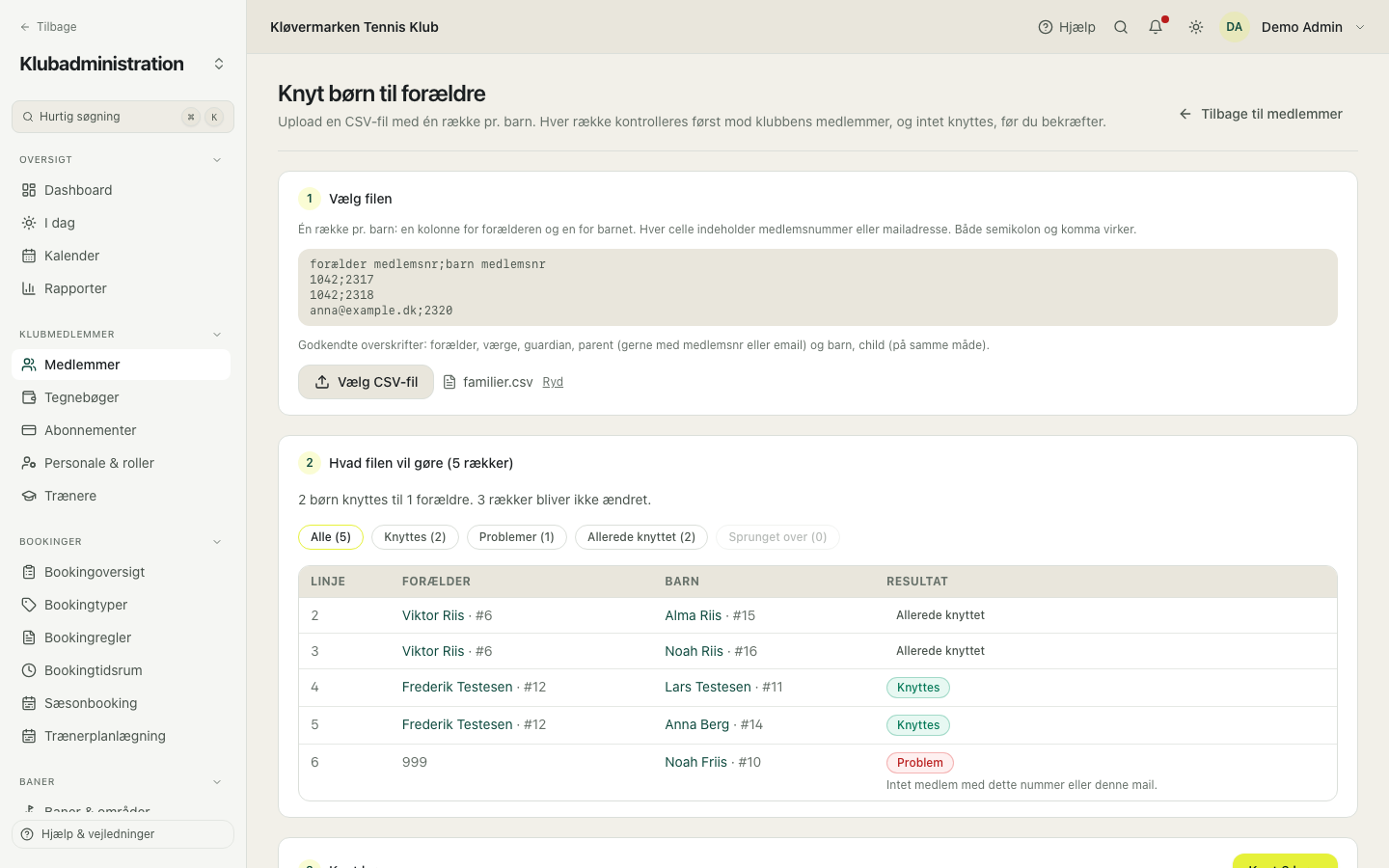Go back via Tilbage til medlemmer
This screenshot has height=868, width=1389.
(1261, 114)
